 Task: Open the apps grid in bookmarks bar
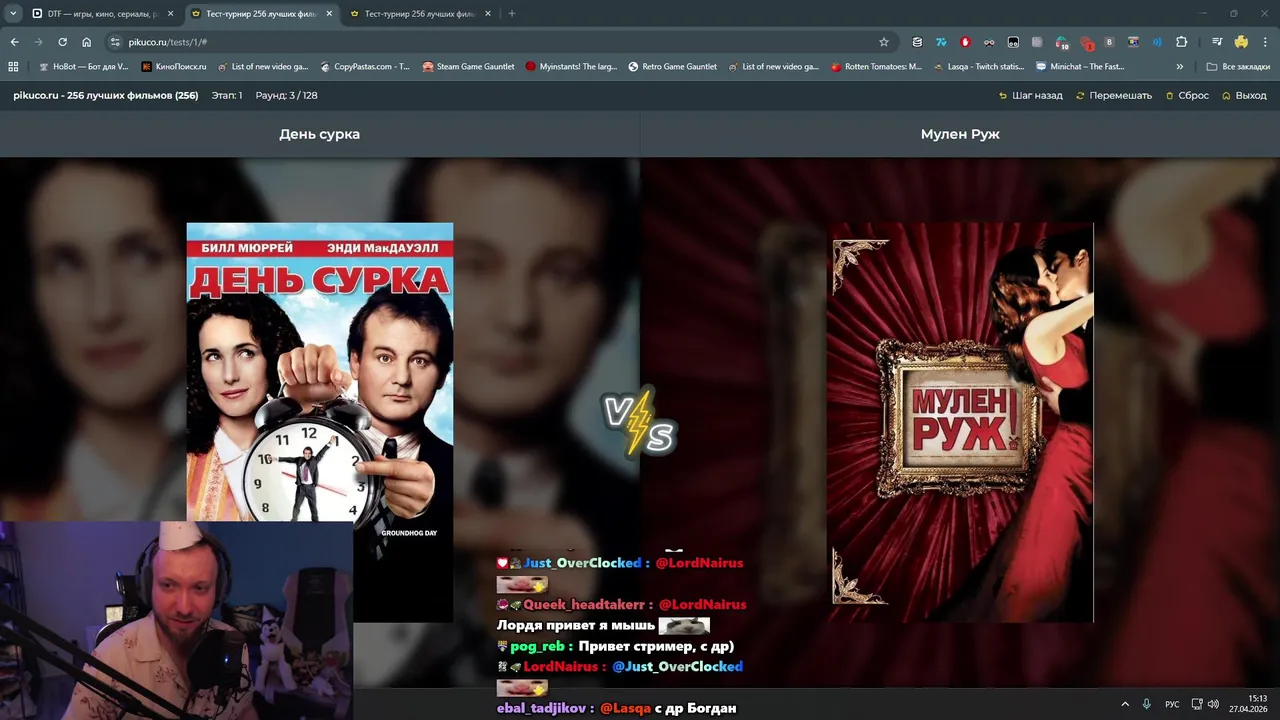pyautogui.click(x=13, y=67)
